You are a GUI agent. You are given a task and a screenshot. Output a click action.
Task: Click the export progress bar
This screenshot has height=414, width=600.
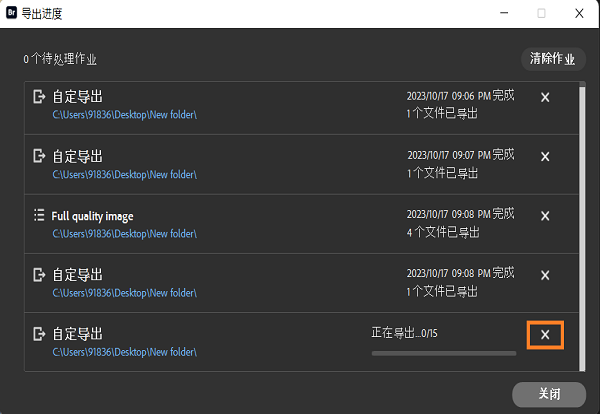click(444, 353)
